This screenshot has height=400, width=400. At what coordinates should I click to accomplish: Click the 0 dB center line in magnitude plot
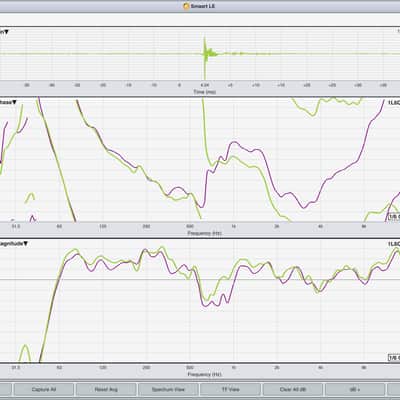tap(200, 279)
